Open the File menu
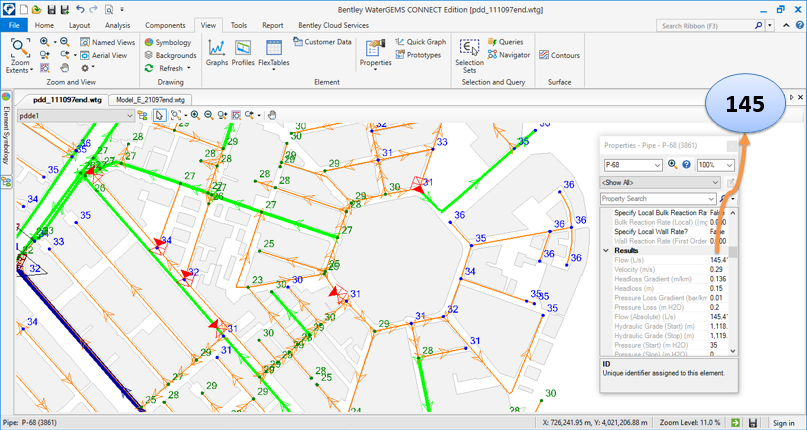807x430 pixels. coord(14,25)
